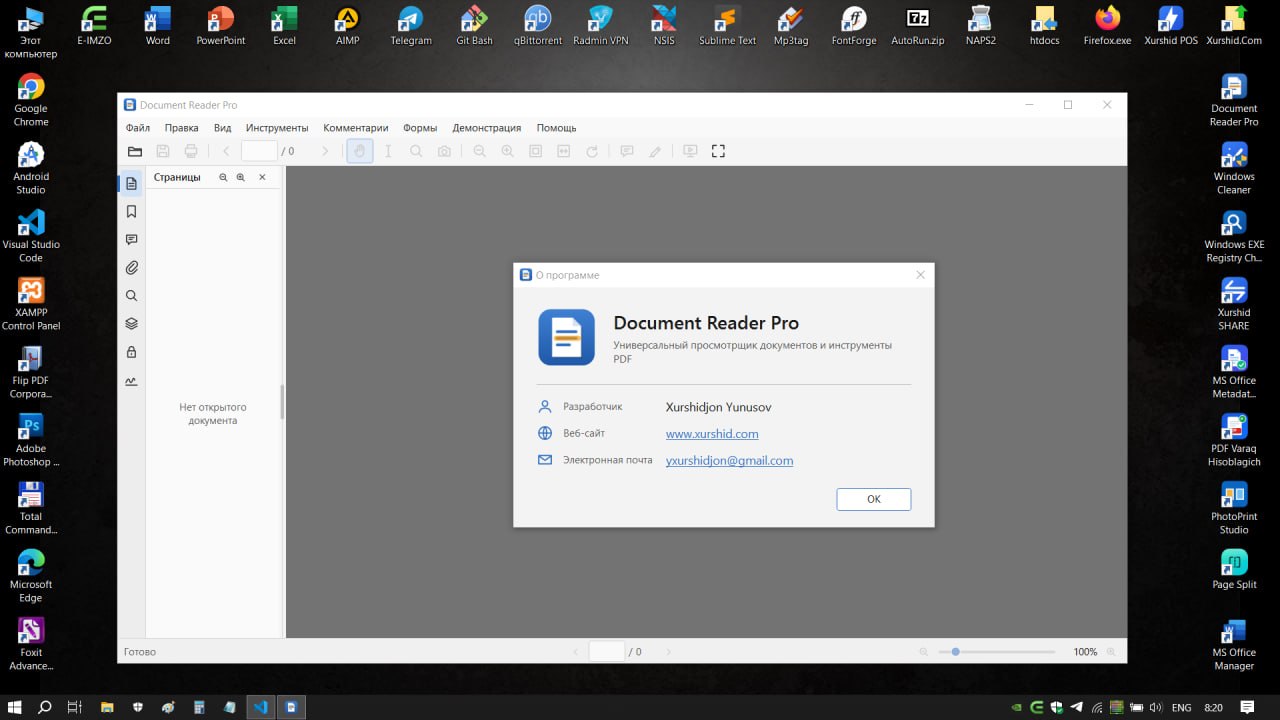This screenshot has height=720, width=1280.
Task: Click the rotate icon in toolbar
Action: click(x=592, y=151)
